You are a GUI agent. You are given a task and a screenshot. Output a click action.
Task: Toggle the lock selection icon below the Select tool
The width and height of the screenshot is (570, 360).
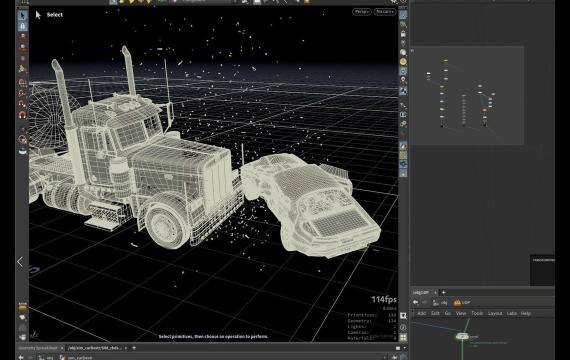pyautogui.click(x=23, y=26)
